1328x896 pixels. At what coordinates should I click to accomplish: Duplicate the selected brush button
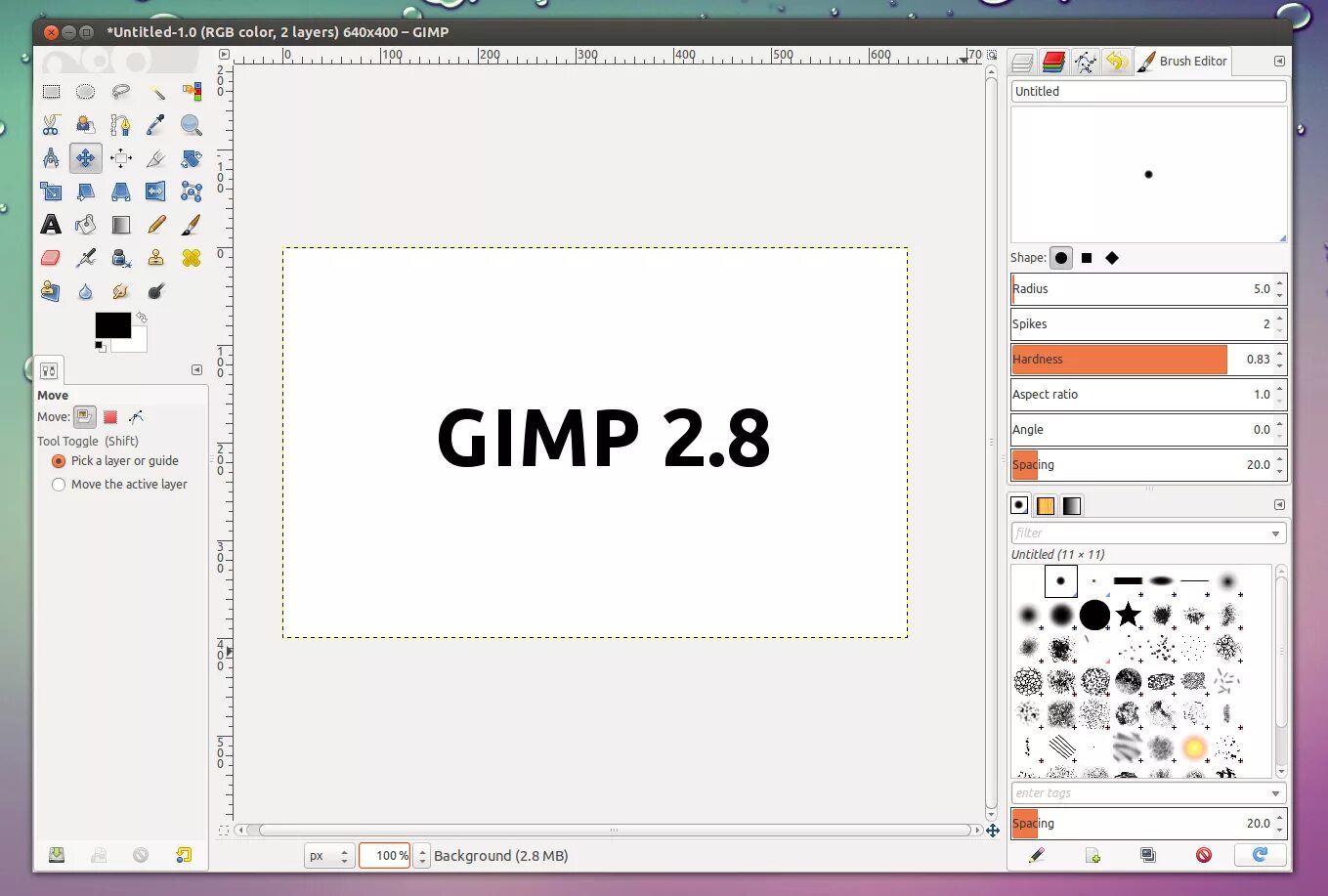coord(1148,855)
